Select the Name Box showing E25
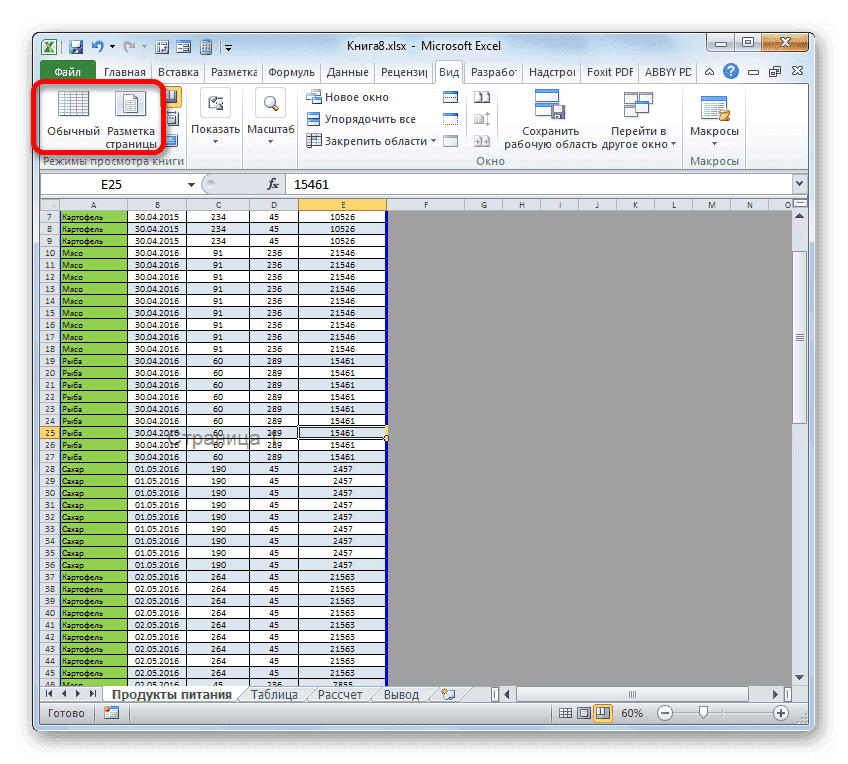The height and width of the screenshot is (764, 848). [113, 184]
